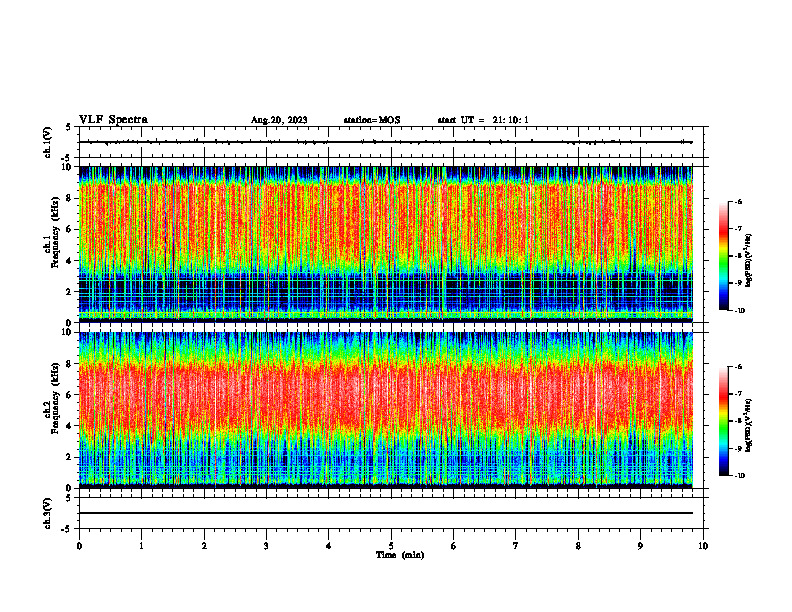This screenshot has width=792, height=612.
Task: Click the ch.1 voltage waveform trace
Action: (385, 142)
